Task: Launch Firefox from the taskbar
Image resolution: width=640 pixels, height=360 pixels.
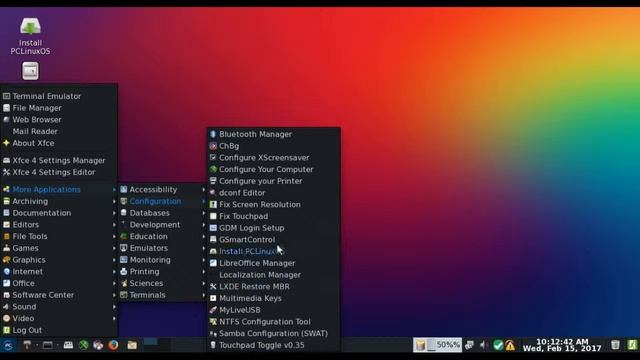Action: pos(113,345)
